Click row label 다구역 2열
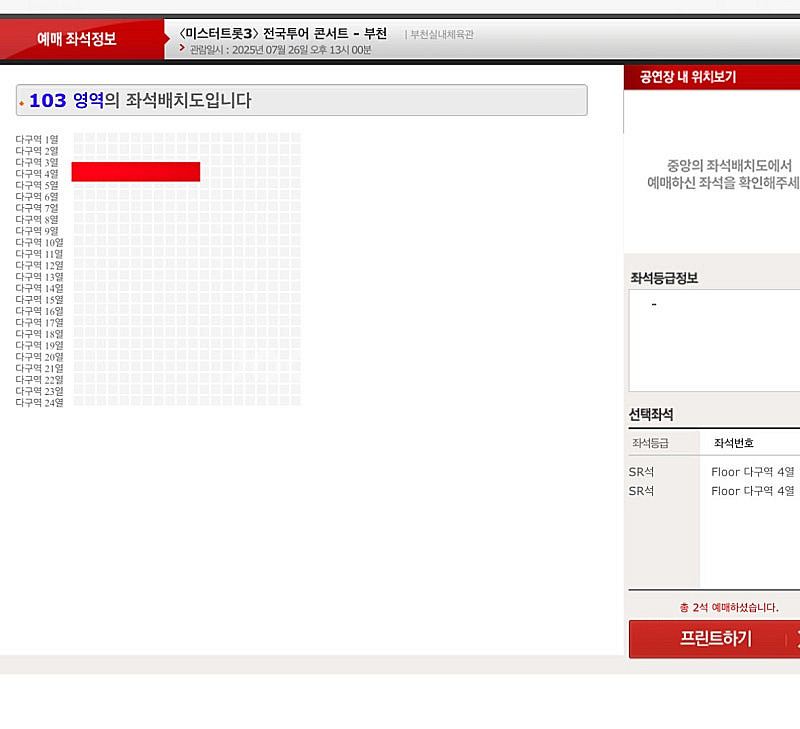The image size is (800, 729). tap(37, 151)
